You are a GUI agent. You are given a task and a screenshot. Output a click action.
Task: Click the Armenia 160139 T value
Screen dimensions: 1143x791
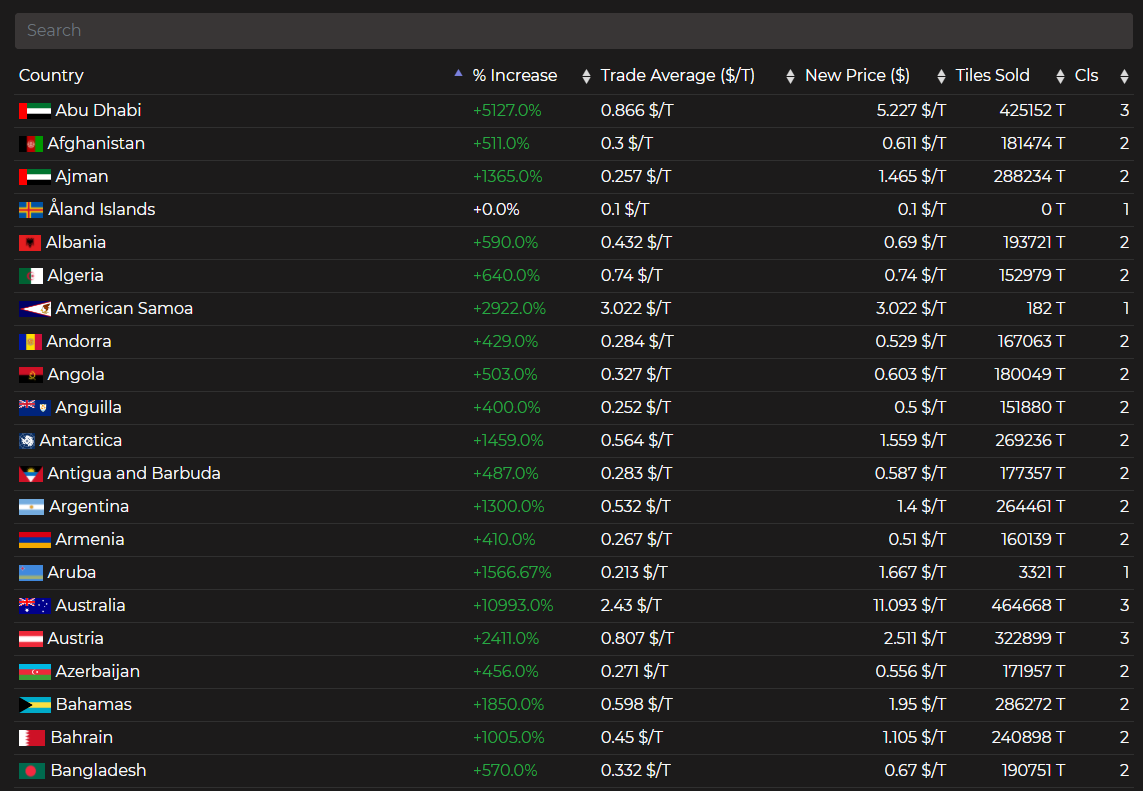(x=1033, y=539)
